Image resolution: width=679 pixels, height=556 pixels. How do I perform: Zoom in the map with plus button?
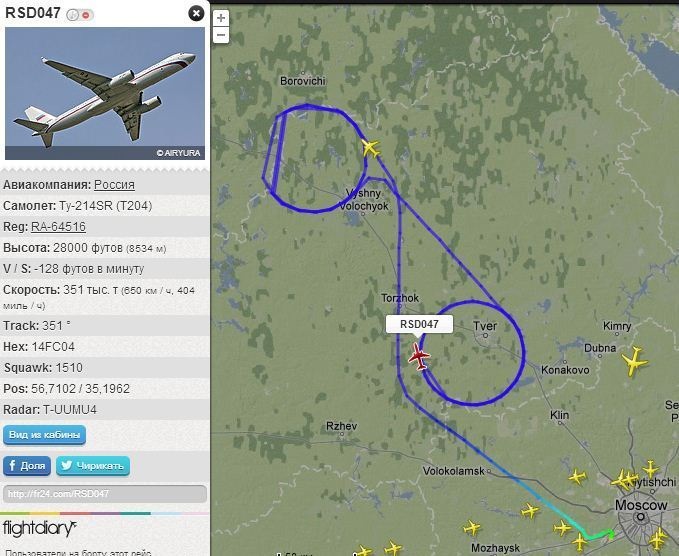tap(221, 18)
